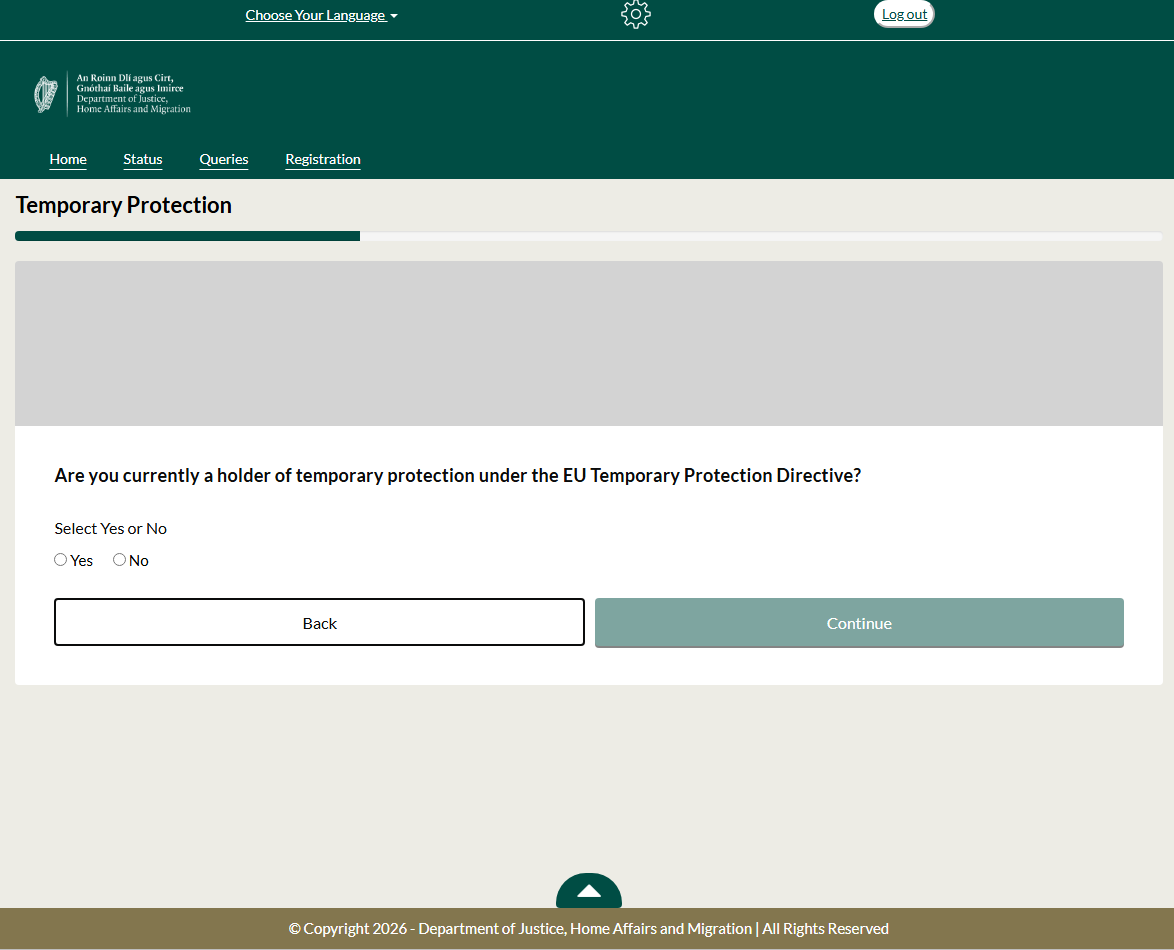This screenshot has width=1174, height=950.
Task: Open the Choose Your Language dropdown
Action: pos(321,15)
